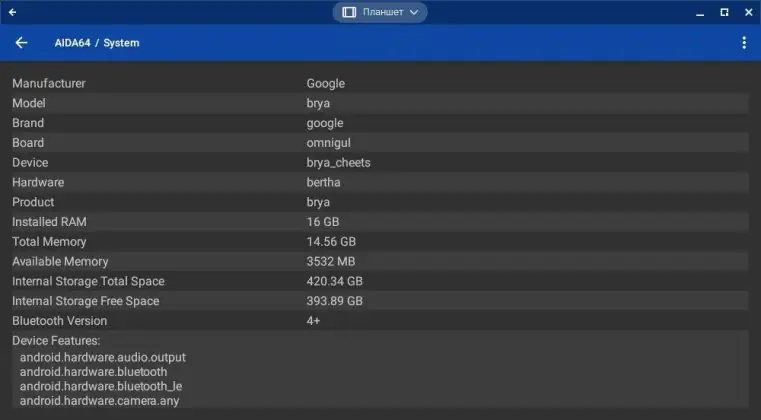Minimize the app window

[700, 13]
